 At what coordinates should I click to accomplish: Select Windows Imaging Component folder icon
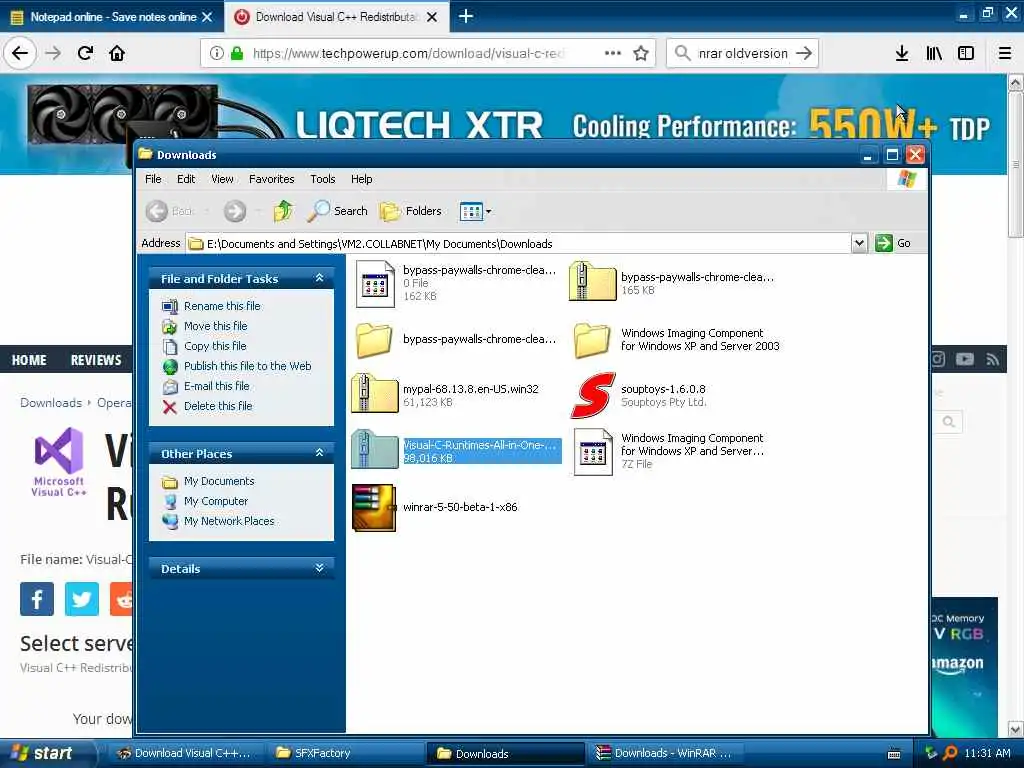(592, 340)
